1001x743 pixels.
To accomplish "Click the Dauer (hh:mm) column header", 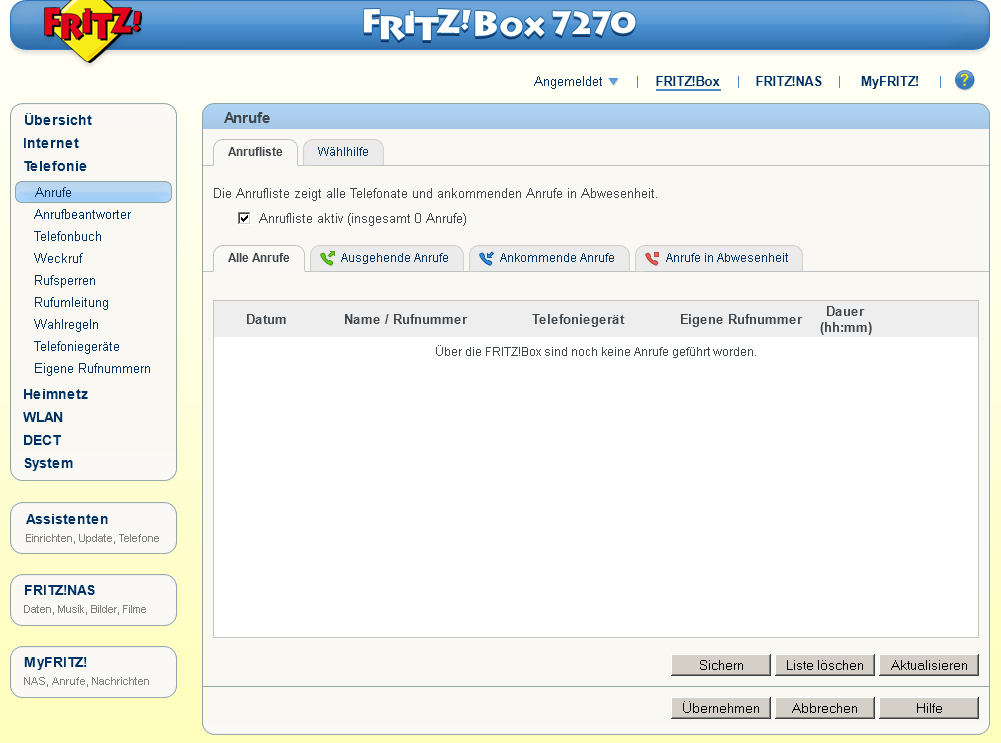I will tap(846, 319).
